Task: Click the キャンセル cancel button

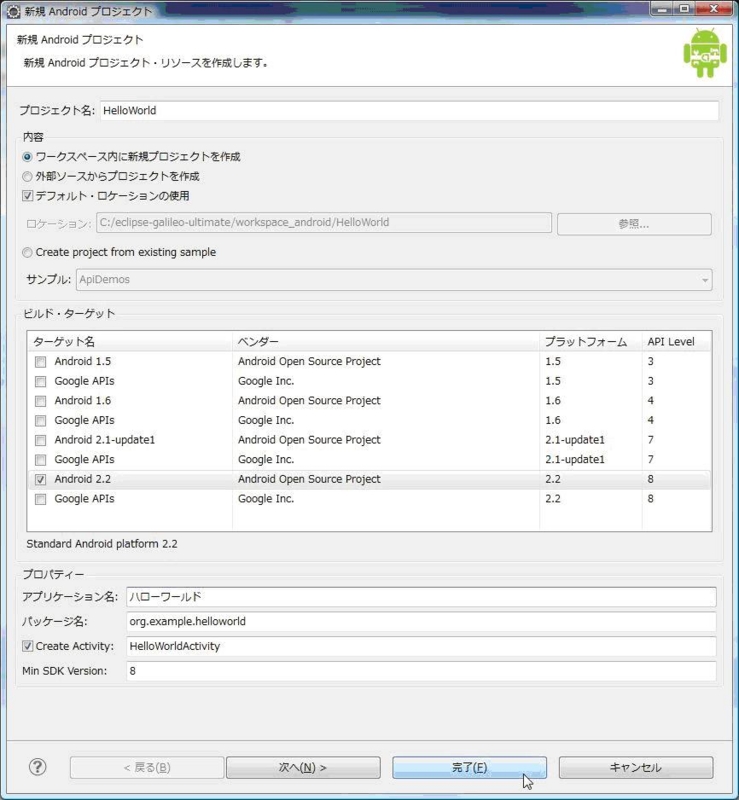Action: point(636,767)
